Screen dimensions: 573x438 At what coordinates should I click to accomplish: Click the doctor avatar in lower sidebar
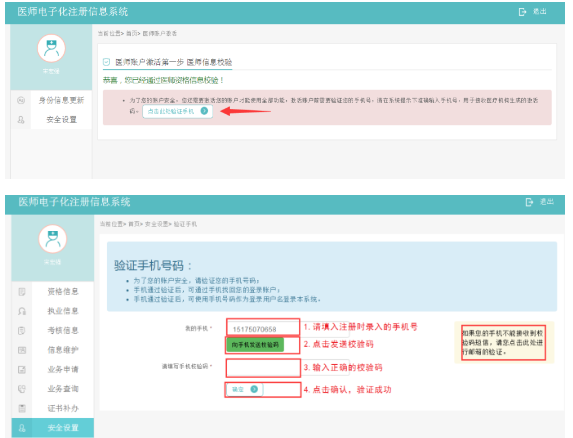click(x=53, y=239)
